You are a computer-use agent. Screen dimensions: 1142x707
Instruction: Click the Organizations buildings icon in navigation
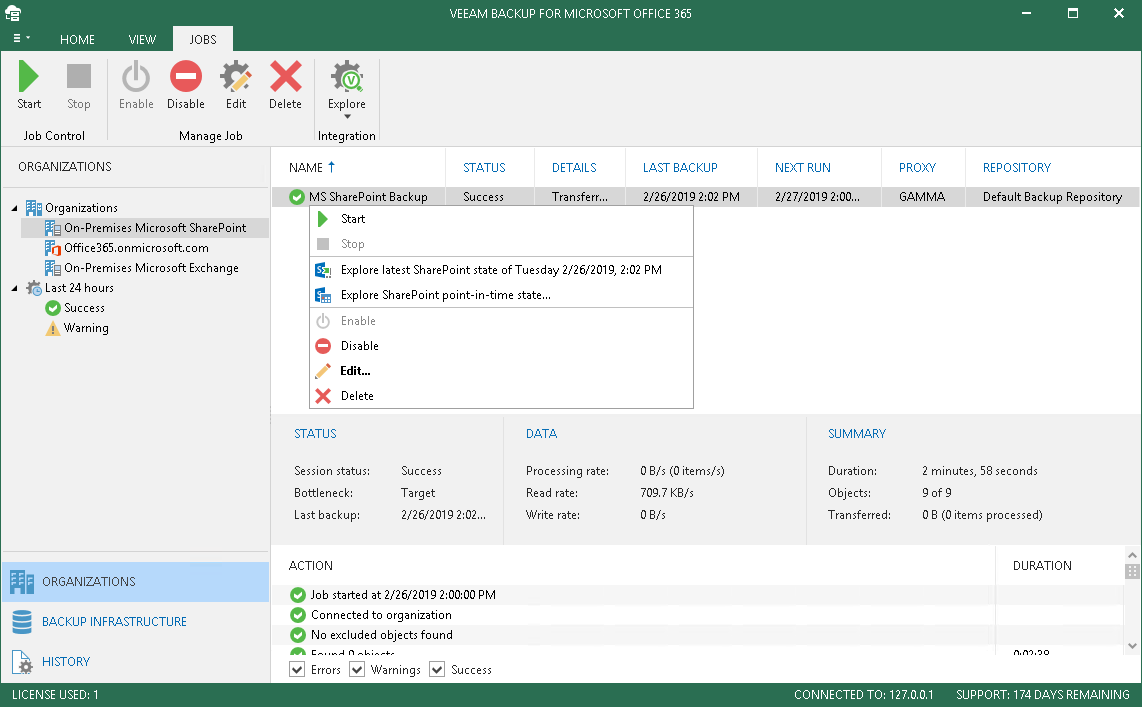[x=22, y=582]
